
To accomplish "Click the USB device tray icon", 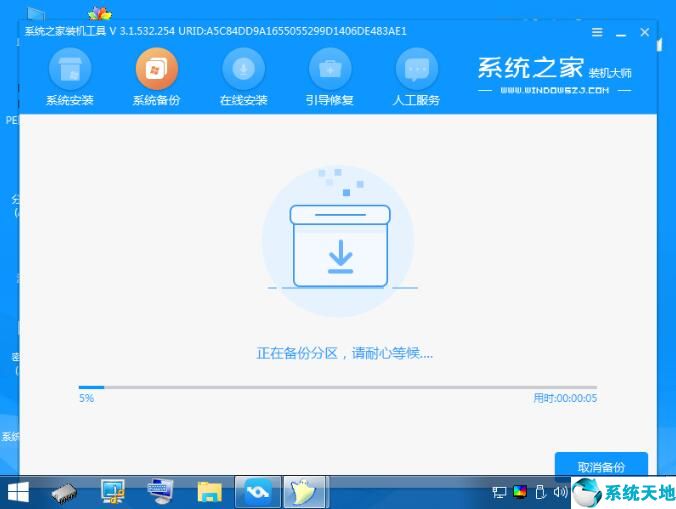I will [x=540, y=492].
